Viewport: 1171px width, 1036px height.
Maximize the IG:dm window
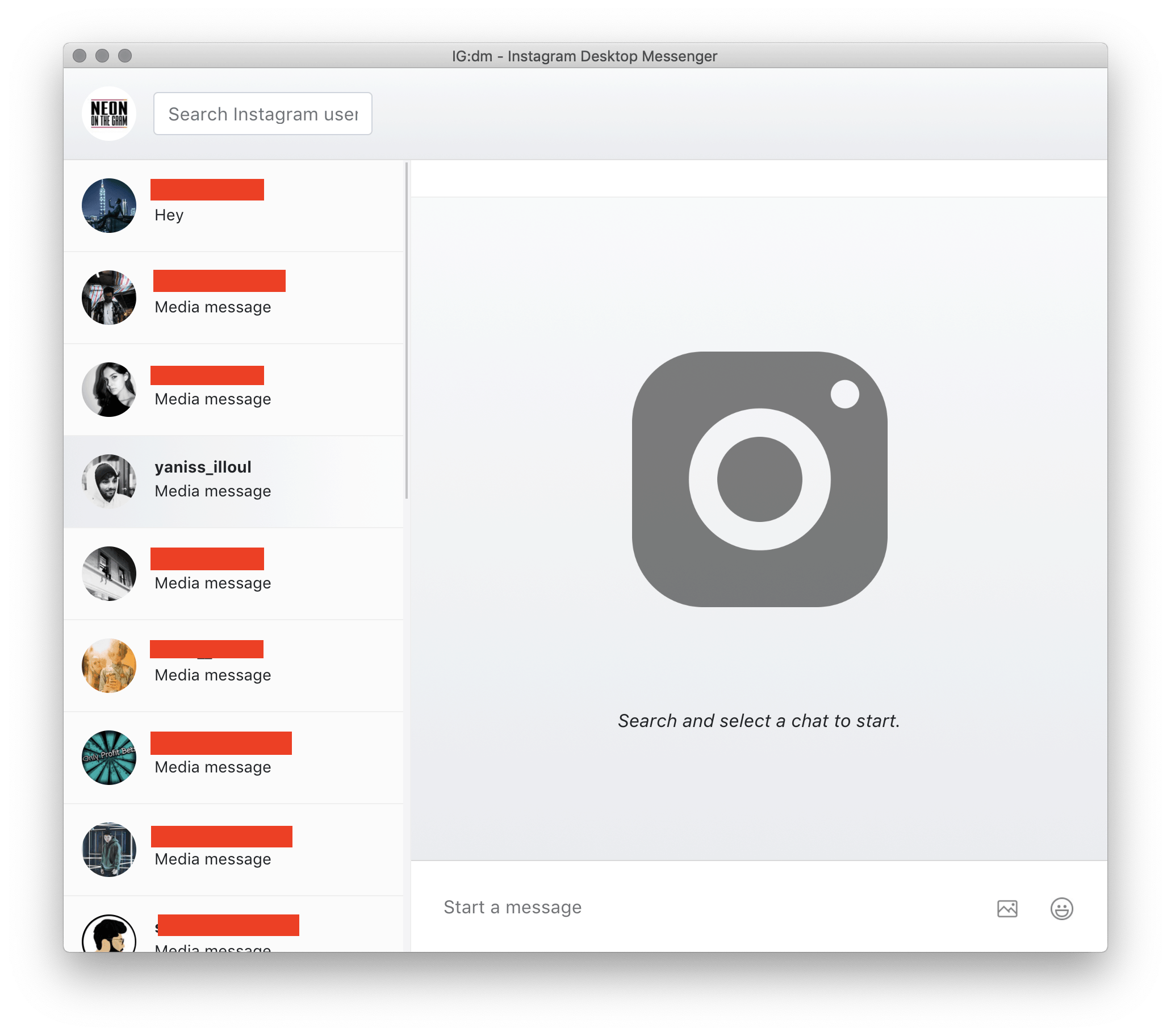(x=125, y=56)
